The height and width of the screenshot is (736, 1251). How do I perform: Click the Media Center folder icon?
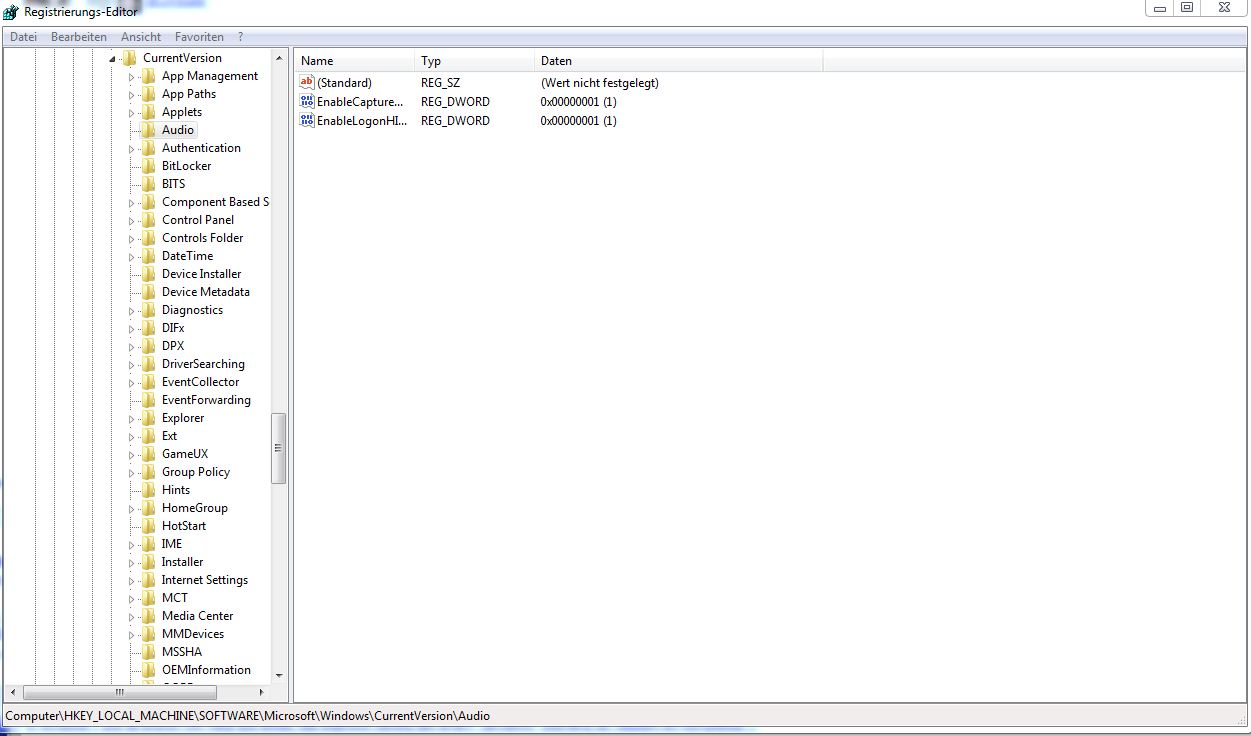[148, 616]
